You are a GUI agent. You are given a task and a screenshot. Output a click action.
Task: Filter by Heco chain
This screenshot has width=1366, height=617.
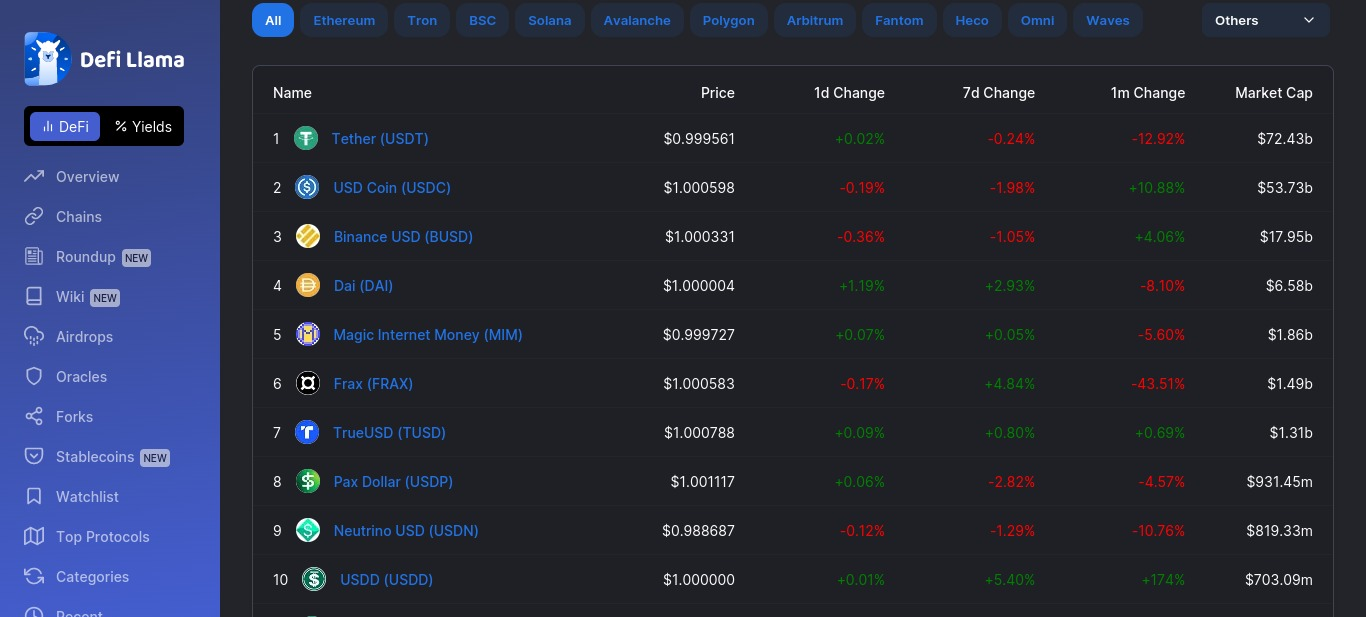972,20
